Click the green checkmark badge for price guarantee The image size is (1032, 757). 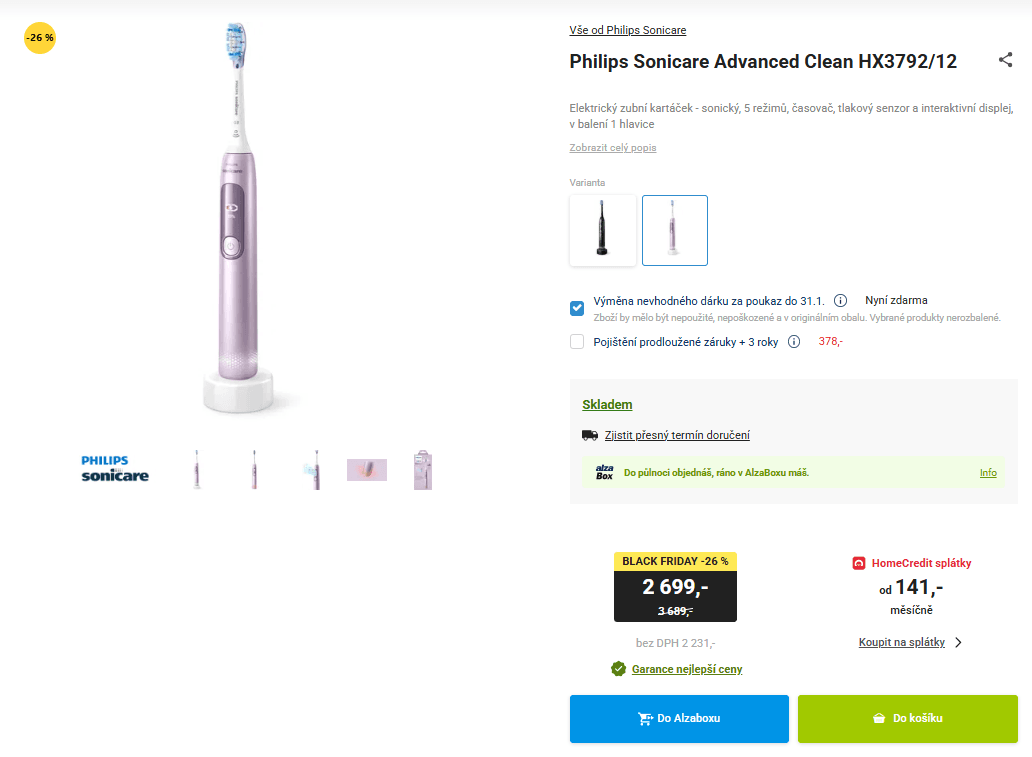click(x=617, y=669)
